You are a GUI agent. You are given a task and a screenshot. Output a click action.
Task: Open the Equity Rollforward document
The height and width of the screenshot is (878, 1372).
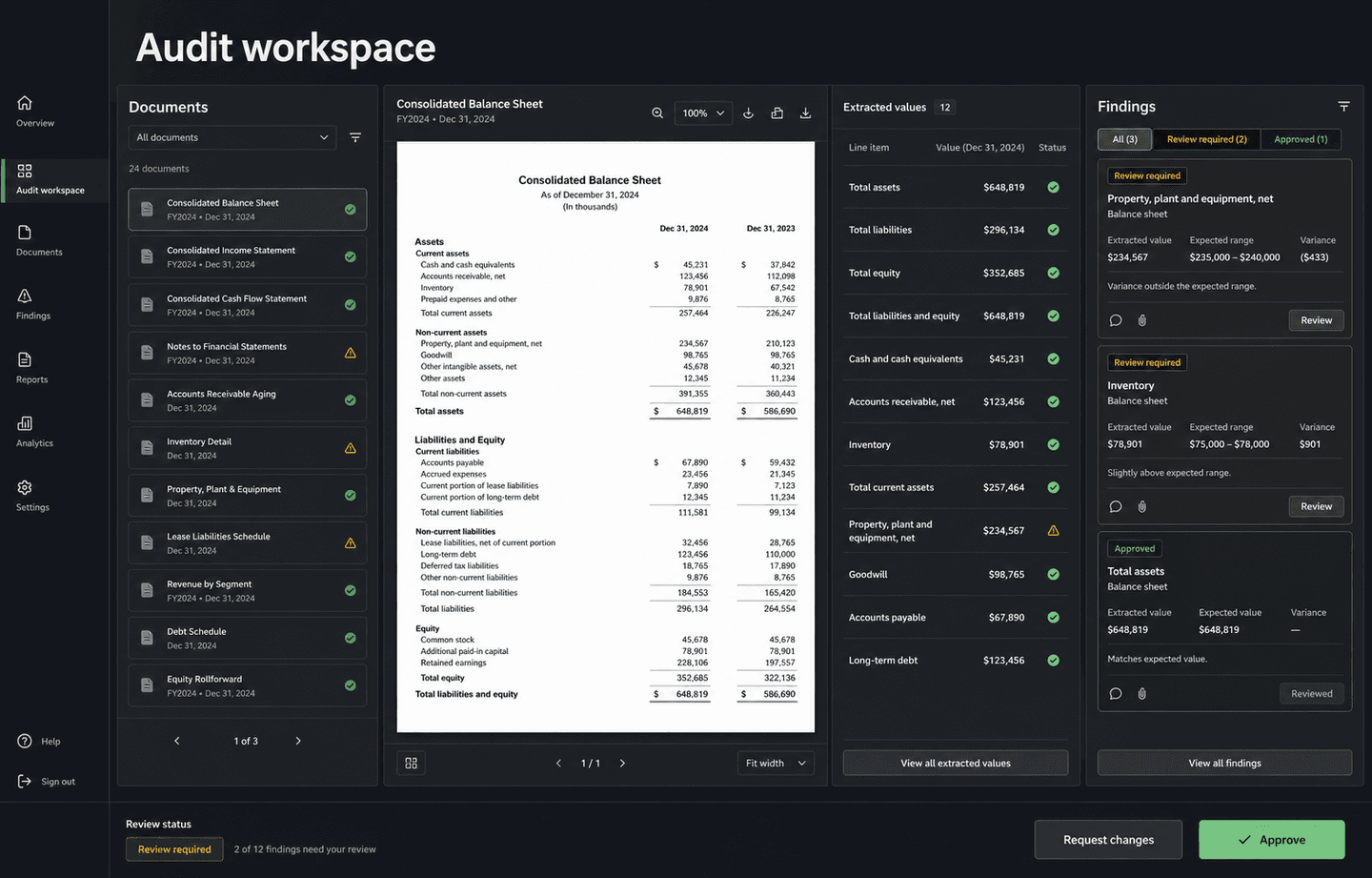(248, 686)
